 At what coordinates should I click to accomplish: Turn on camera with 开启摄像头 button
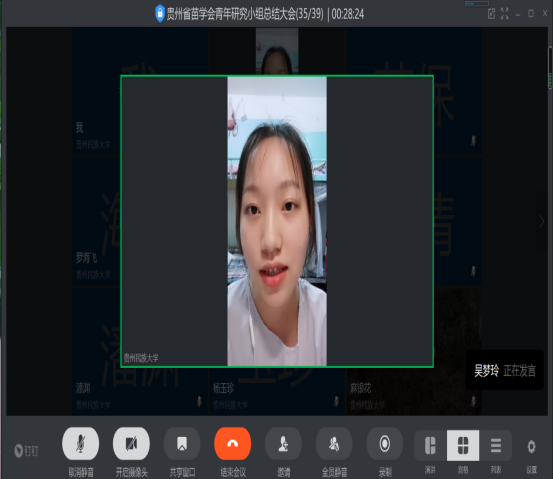pyautogui.click(x=131, y=443)
